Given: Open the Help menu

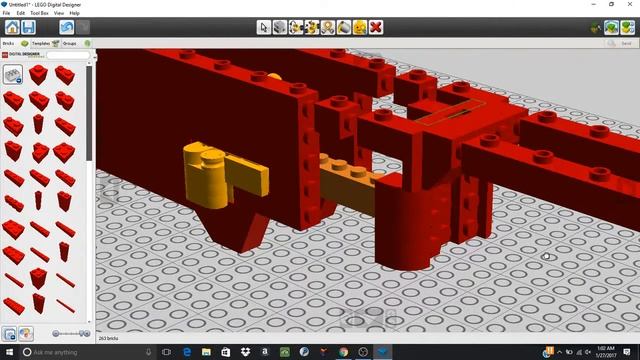Looking at the screenshot, I should (74, 13).
